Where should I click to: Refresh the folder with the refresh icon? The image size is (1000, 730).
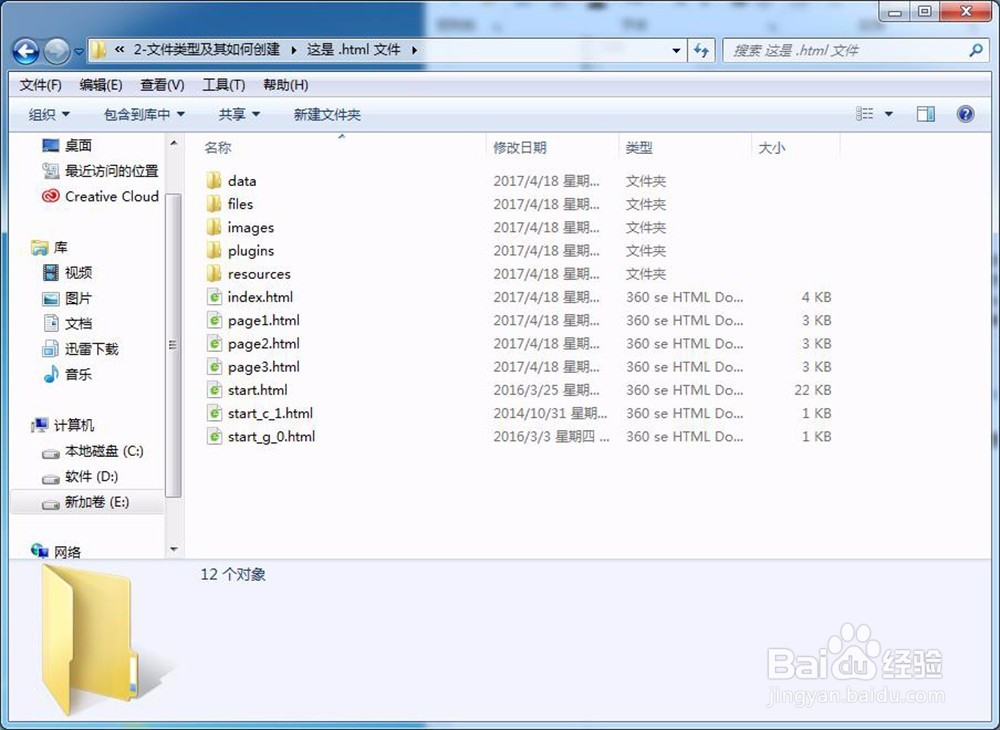pos(702,50)
